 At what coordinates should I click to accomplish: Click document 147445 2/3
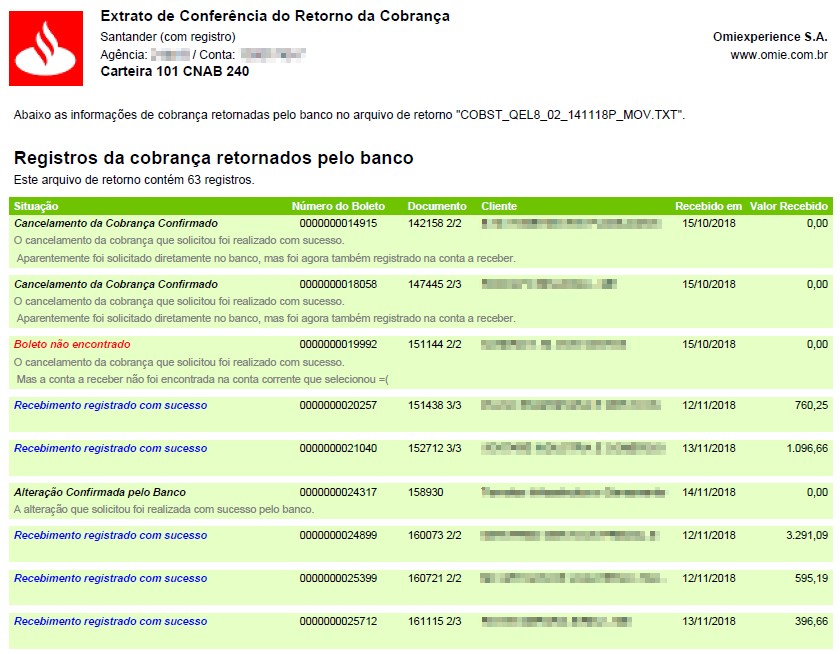pyautogui.click(x=434, y=284)
